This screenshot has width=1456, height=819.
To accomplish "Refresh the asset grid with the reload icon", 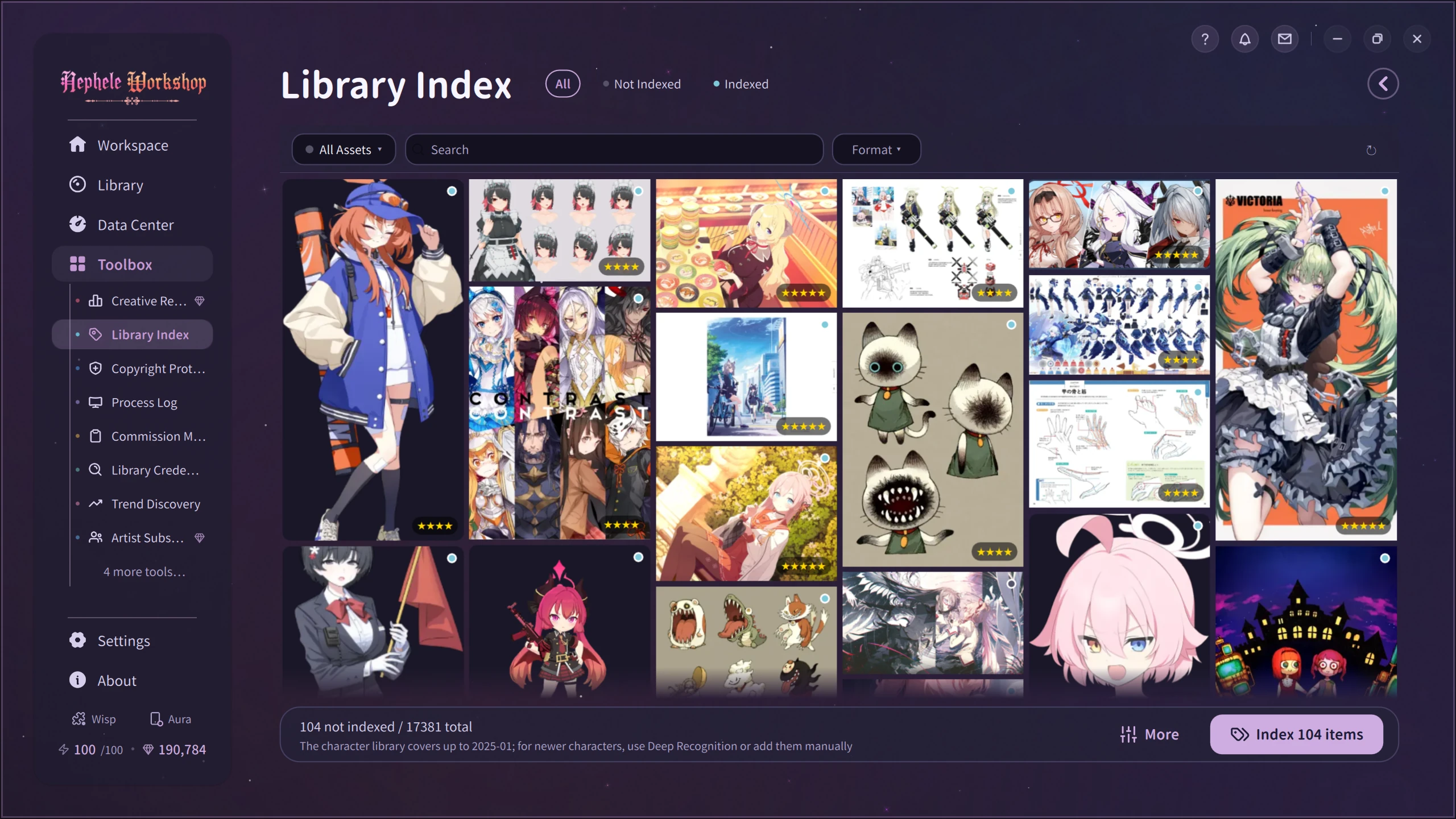I will [1371, 150].
